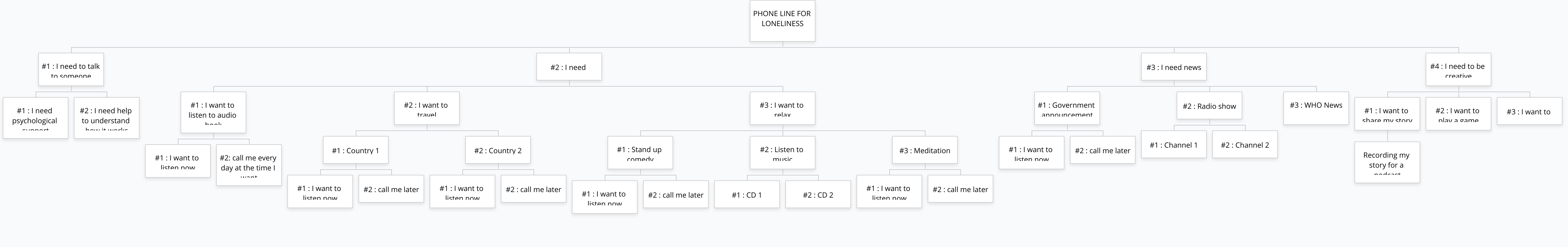The height and width of the screenshot is (247, 1568).
Task: Select the "Country 1" node
Action: [x=355, y=150]
